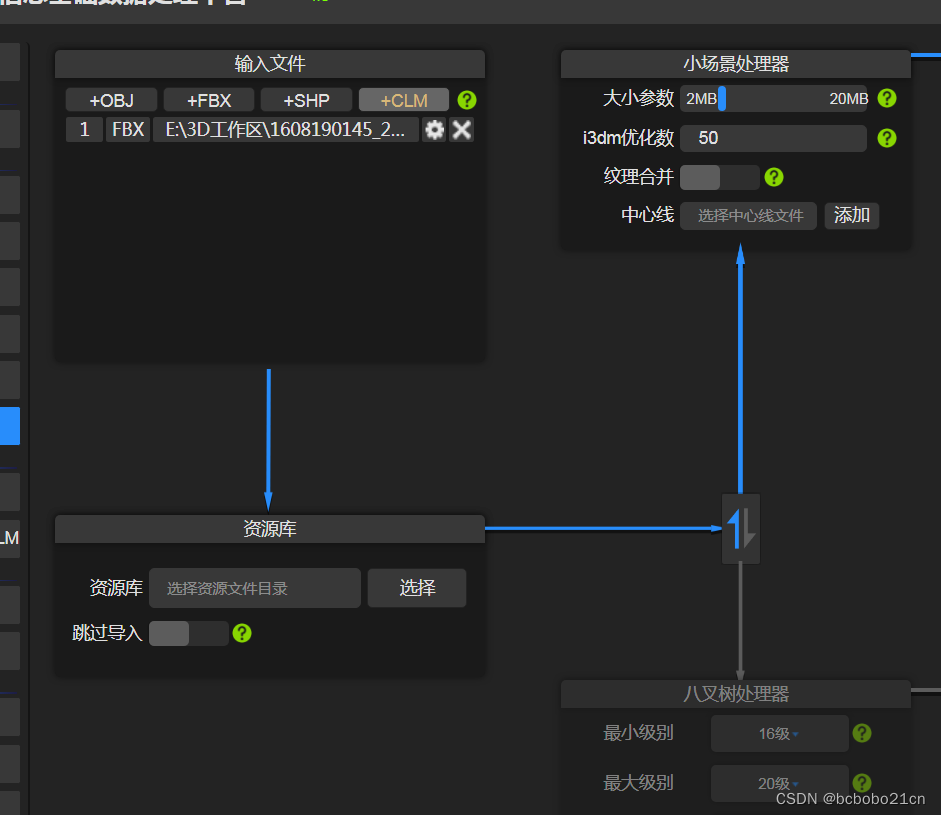
Task: Select the highlighted blue icon in left sidebar
Action: 11,426
